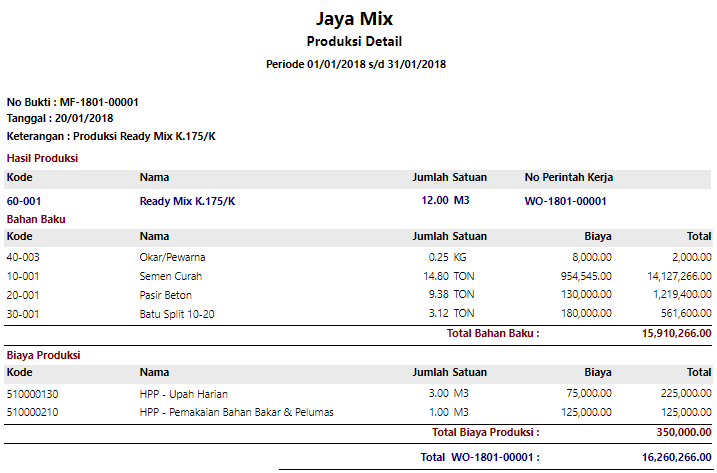Click the Total Biaya Produksi amount 350,000.00
The height and width of the screenshot is (473, 717).
[678, 432]
